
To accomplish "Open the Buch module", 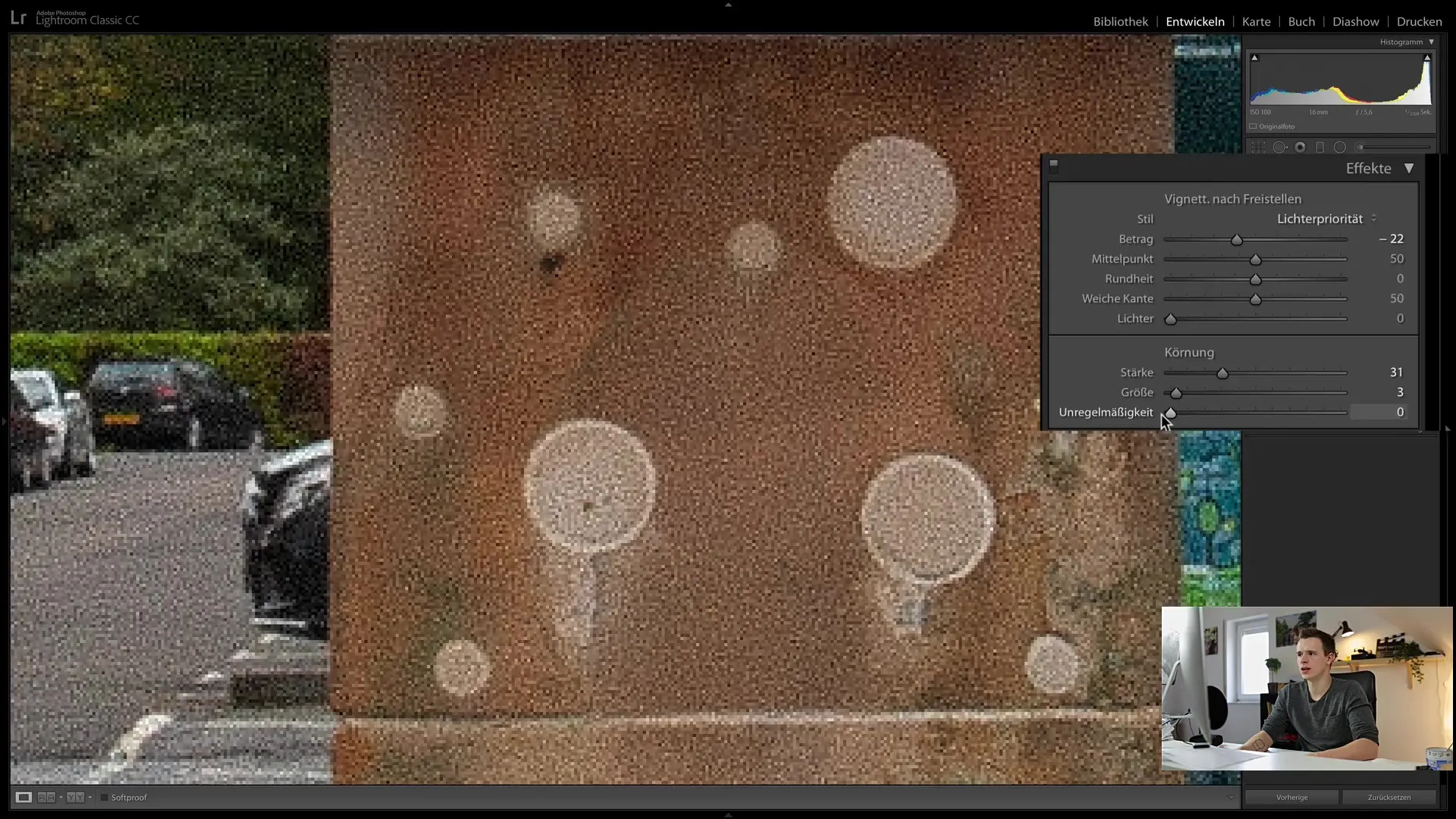I will pyautogui.click(x=1301, y=21).
